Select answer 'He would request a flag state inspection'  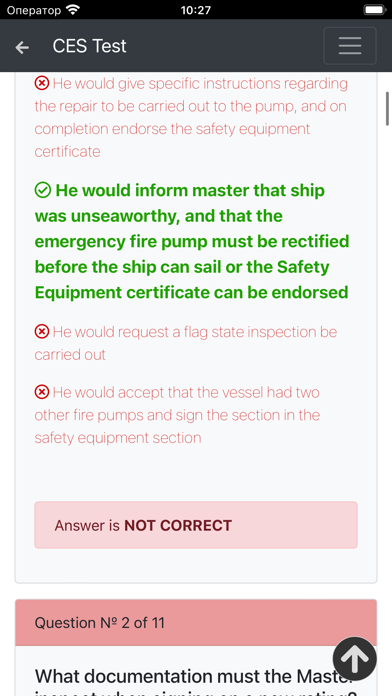point(186,343)
